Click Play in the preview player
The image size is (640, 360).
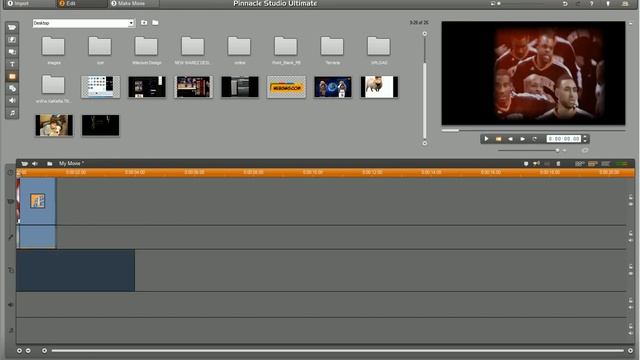pos(486,139)
